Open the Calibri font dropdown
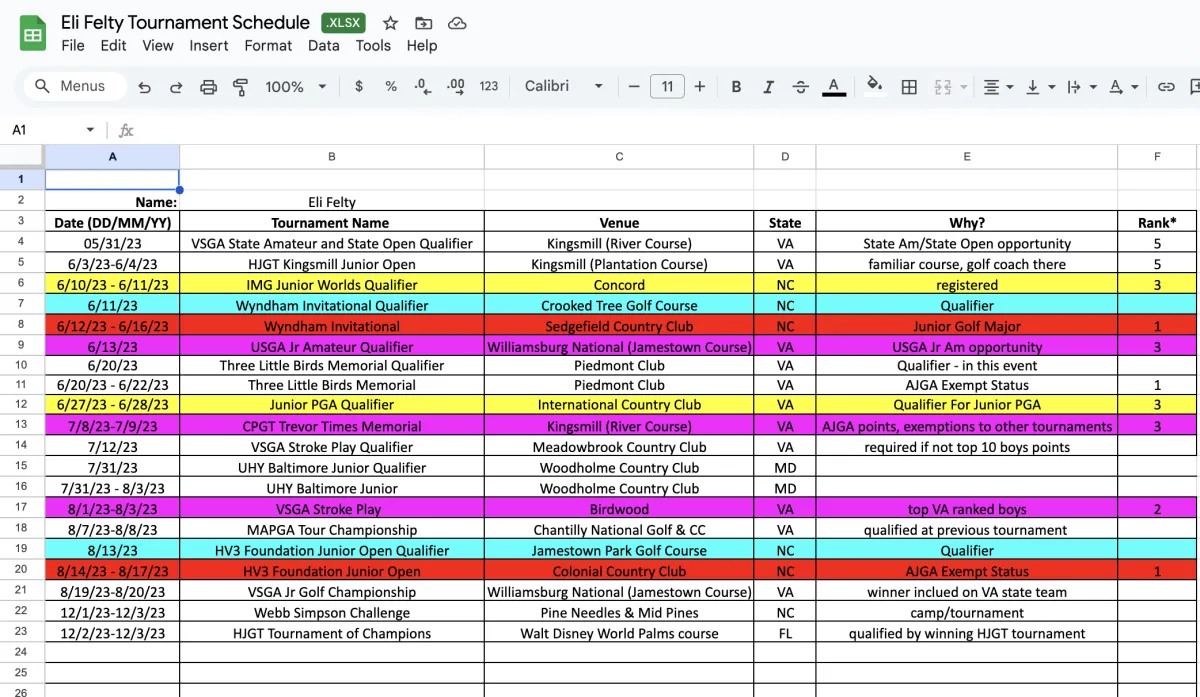This screenshot has width=1200, height=697. 564,87
